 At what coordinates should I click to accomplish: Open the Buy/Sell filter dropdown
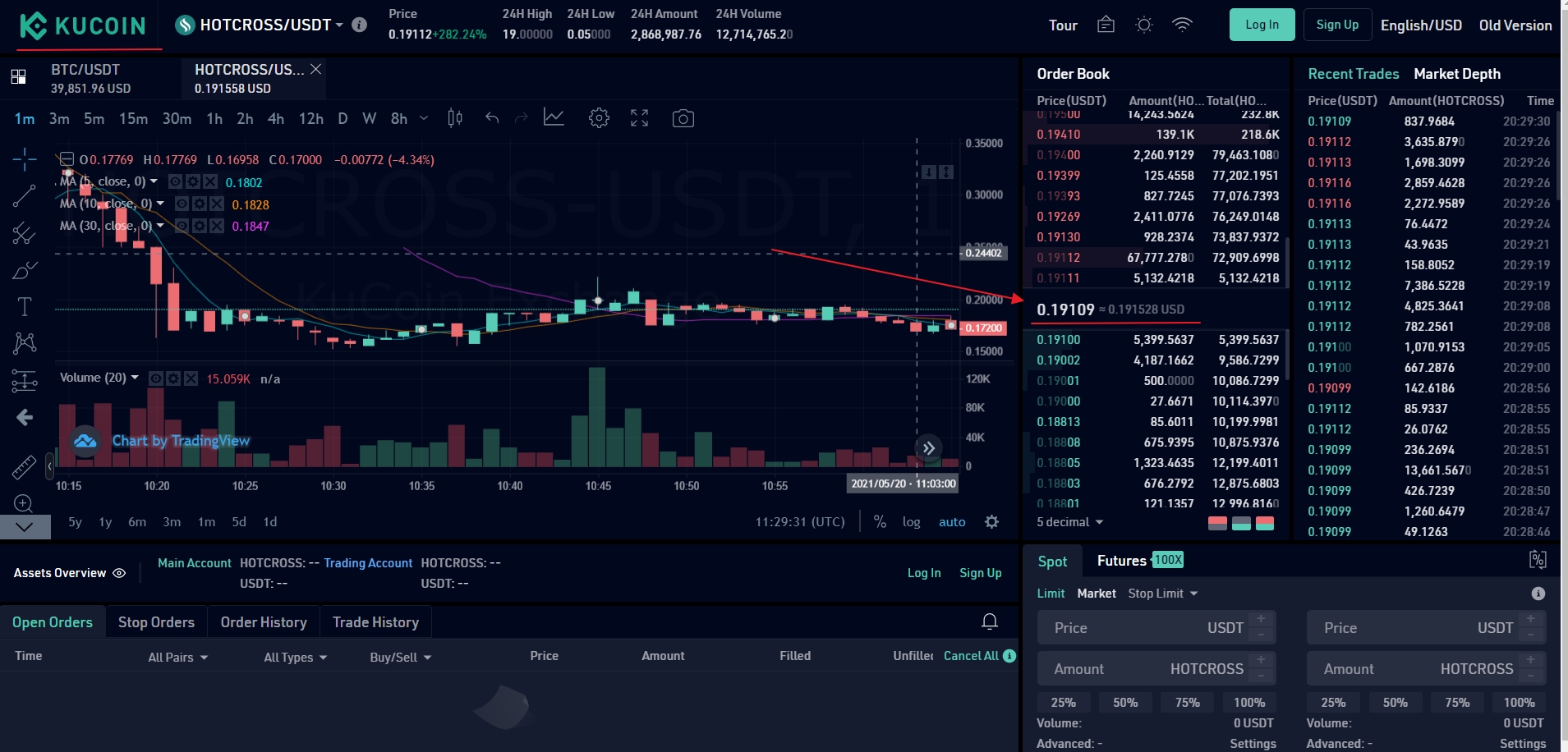point(401,658)
